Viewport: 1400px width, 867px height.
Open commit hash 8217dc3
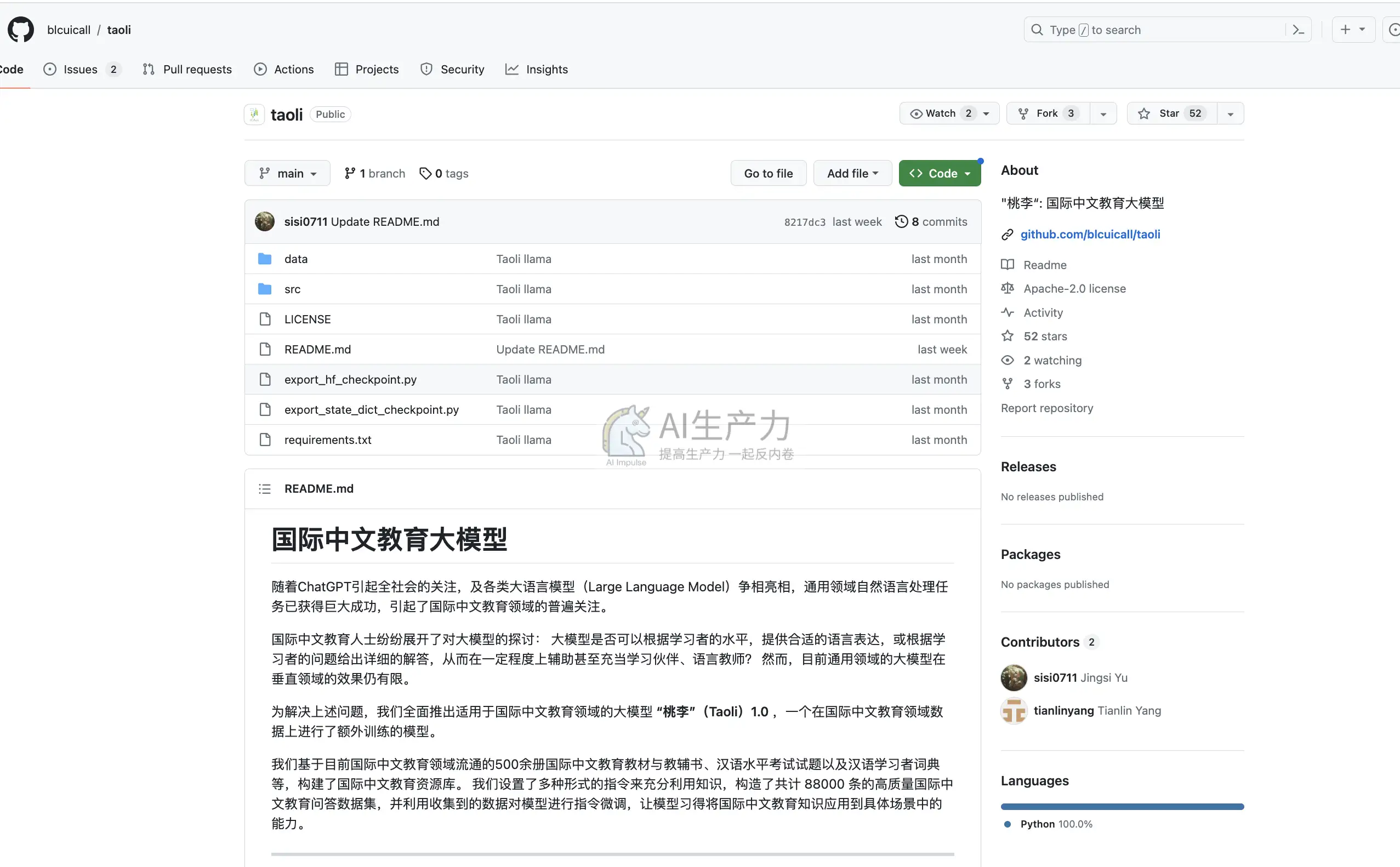point(805,222)
